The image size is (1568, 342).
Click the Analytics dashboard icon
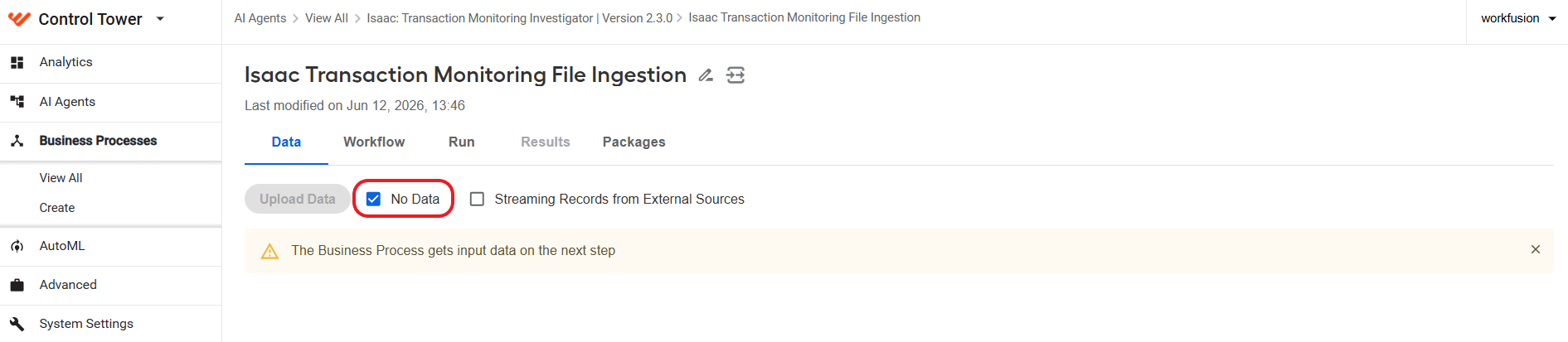(x=17, y=62)
